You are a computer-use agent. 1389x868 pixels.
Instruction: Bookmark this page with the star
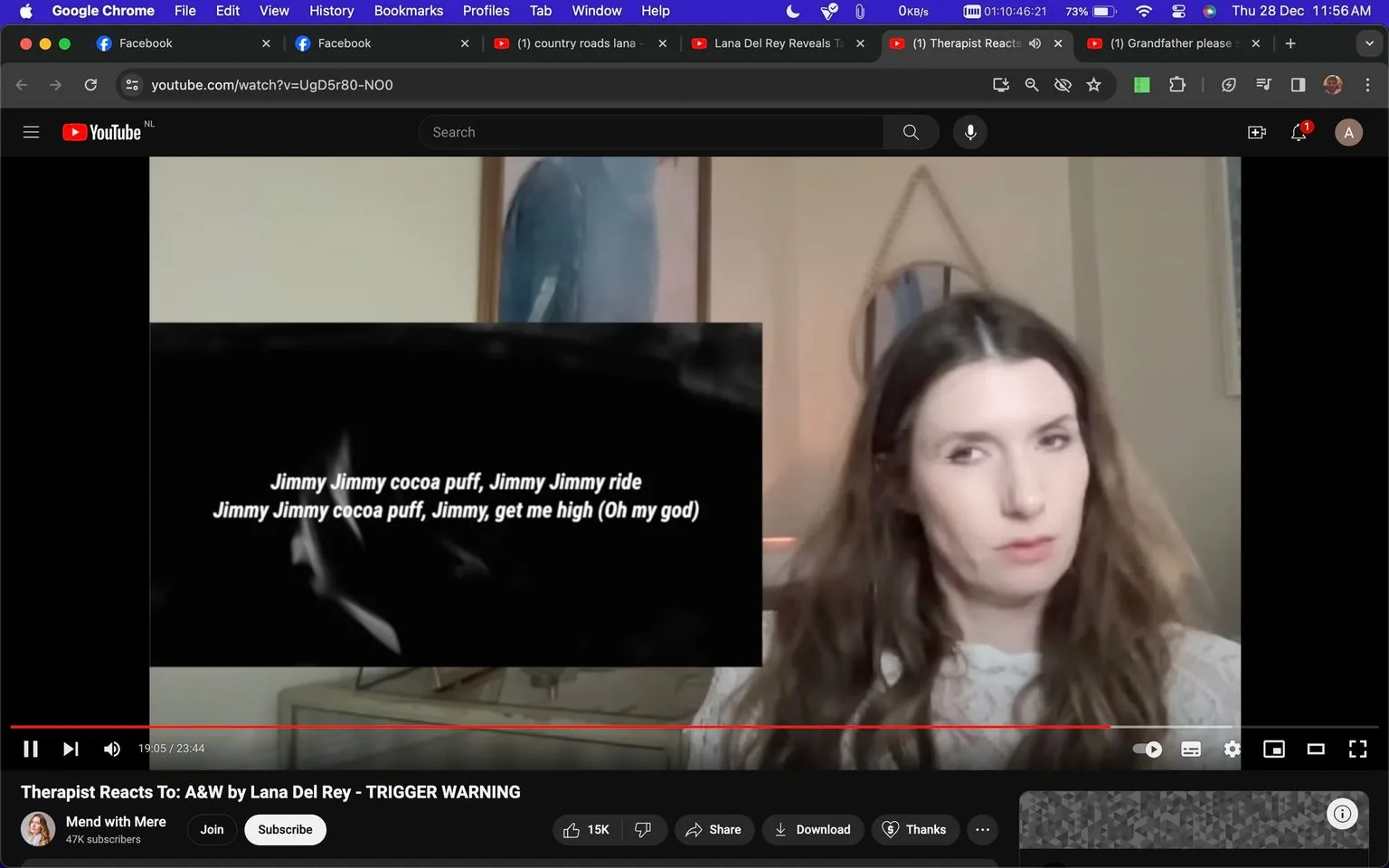pyautogui.click(x=1093, y=84)
